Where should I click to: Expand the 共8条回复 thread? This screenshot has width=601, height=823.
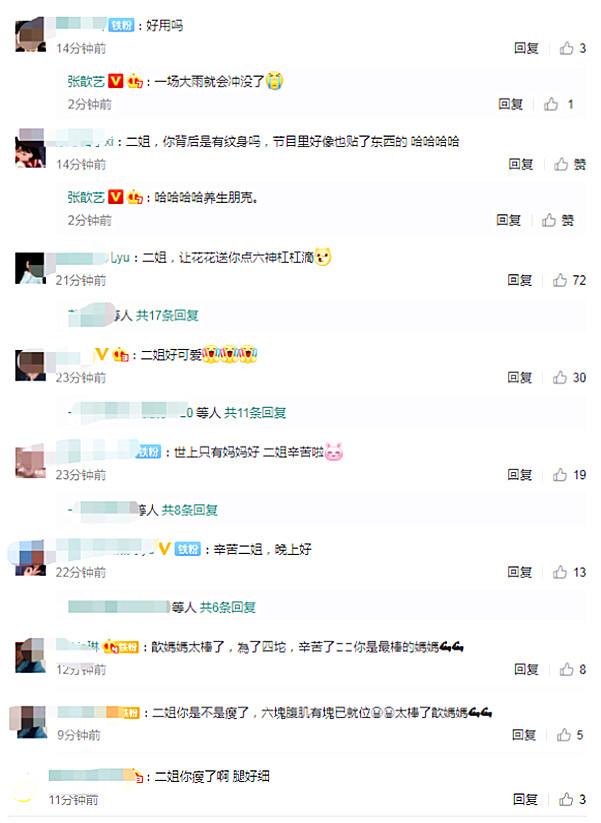coord(189,510)
